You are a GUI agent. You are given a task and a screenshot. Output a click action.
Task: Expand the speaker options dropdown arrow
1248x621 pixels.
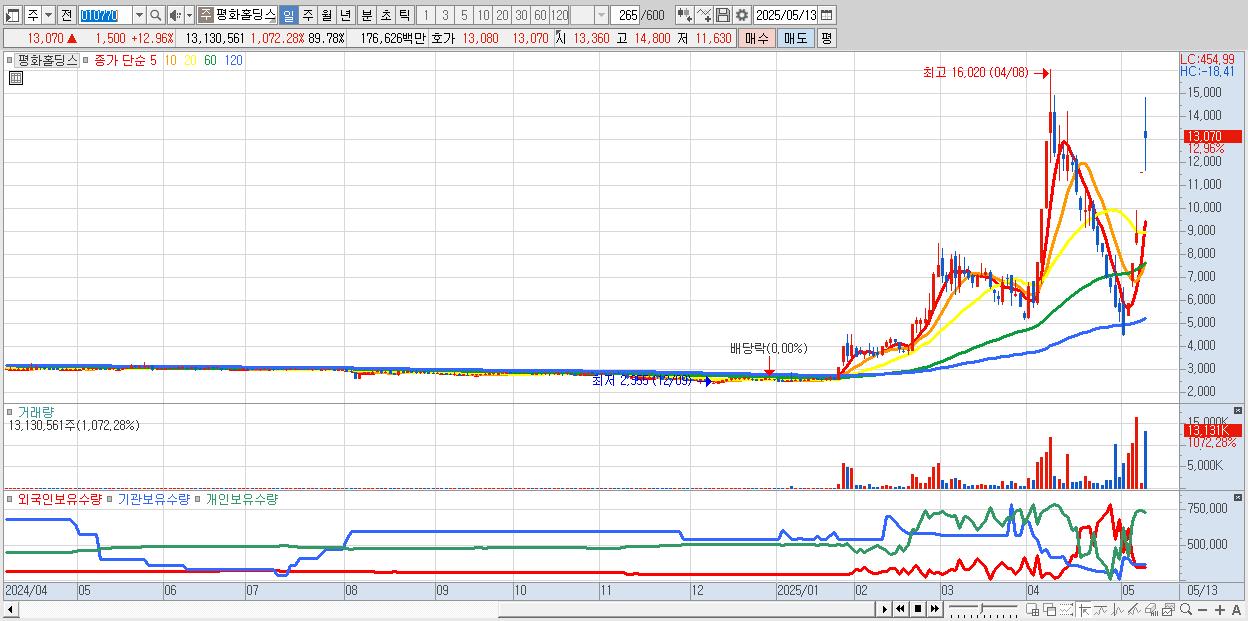pyautogui.click(x=189, y=15)
